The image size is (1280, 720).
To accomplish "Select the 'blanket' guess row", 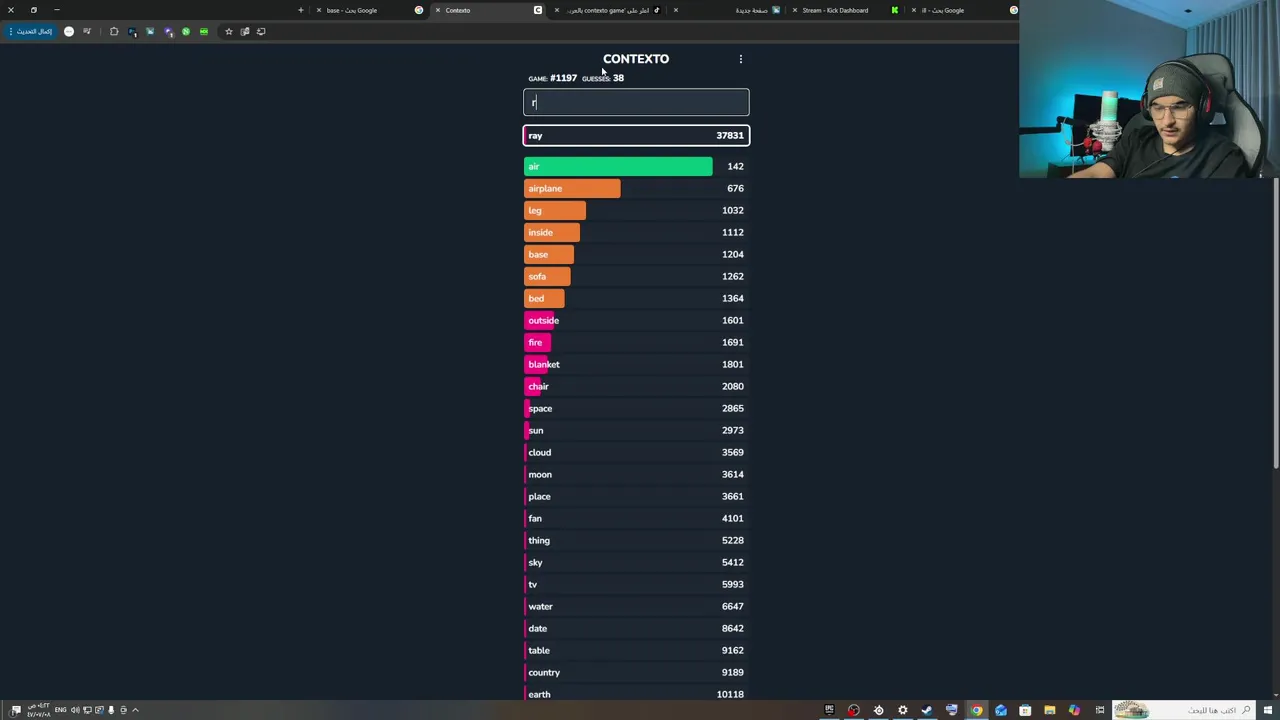I will (636, 364).
